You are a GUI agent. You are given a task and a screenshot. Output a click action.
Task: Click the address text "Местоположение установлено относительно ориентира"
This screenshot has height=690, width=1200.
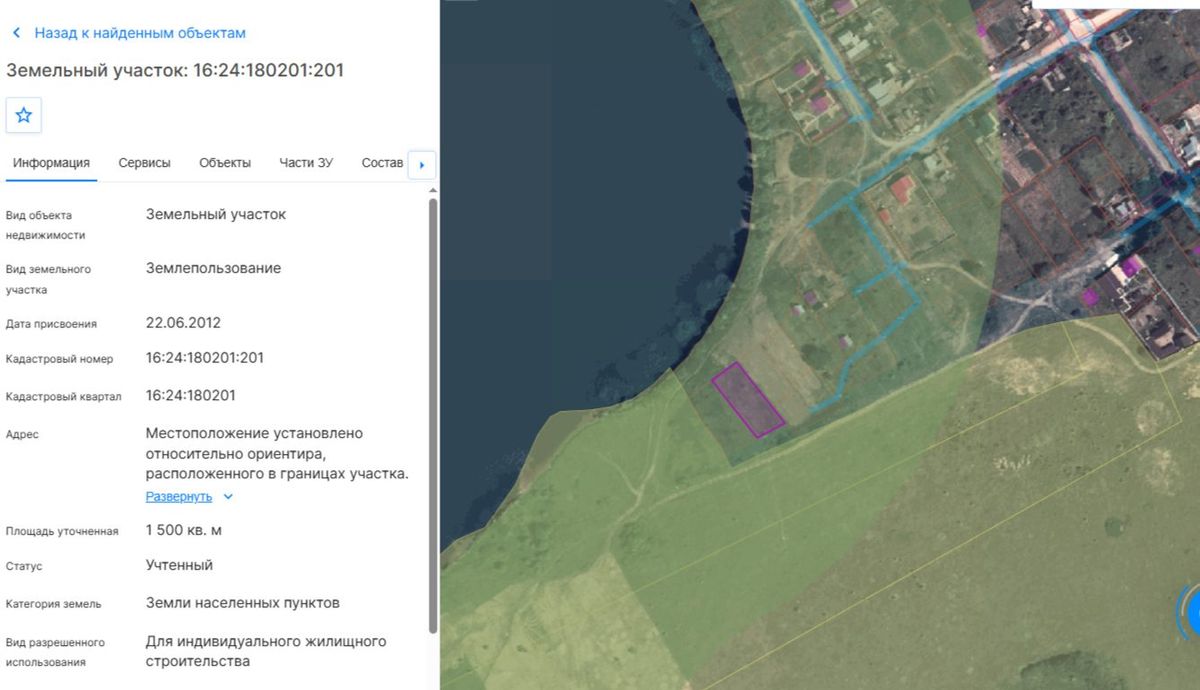coord(254,443)
